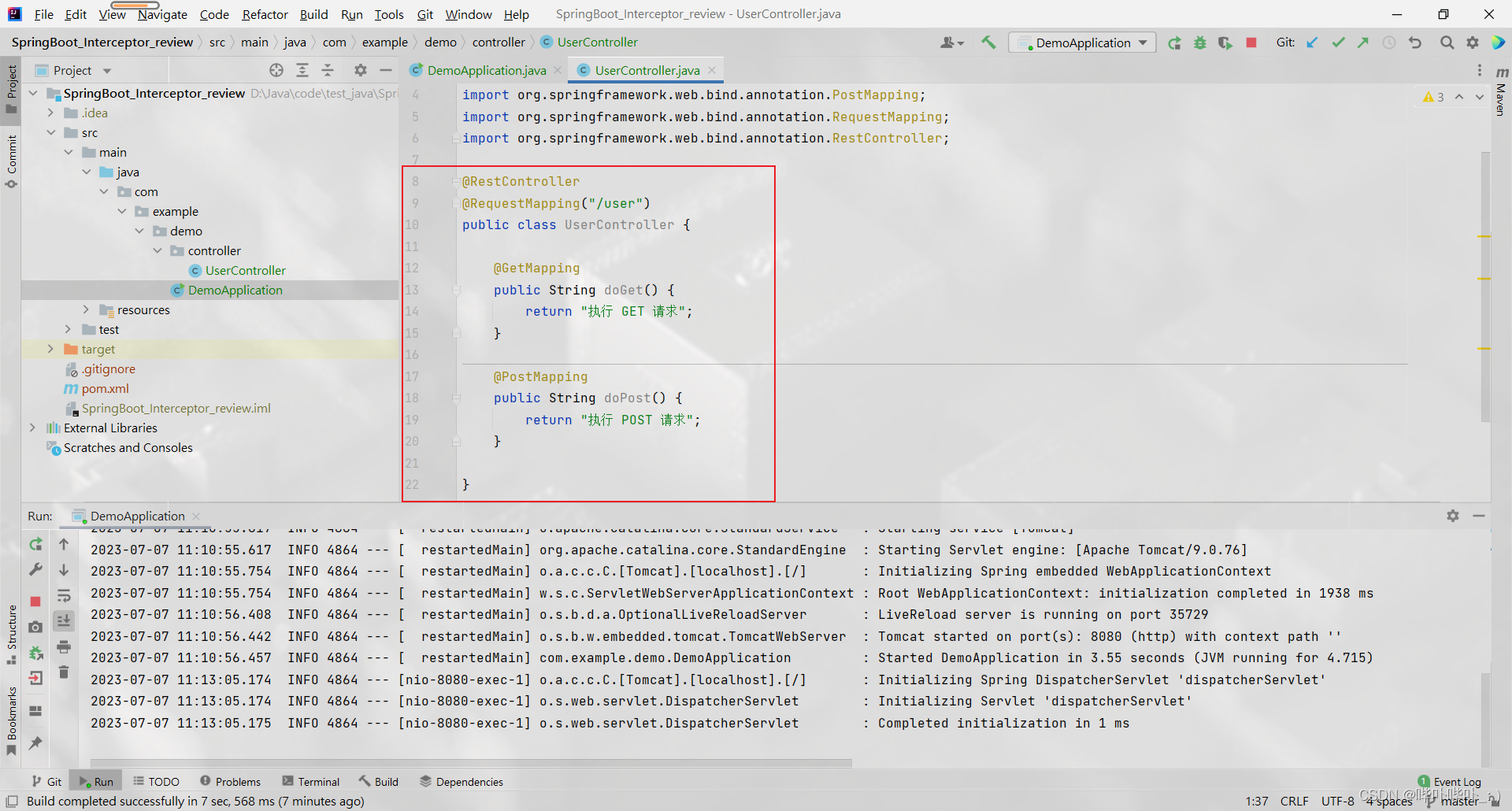Stop the process from the Run panel sidebar
The width and height of the screenshot is (1512, 811).
(35, 601)
